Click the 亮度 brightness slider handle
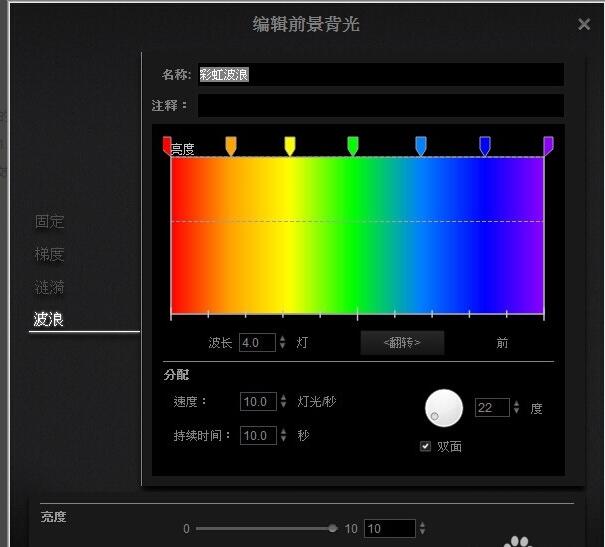 [x=333, y=528]
